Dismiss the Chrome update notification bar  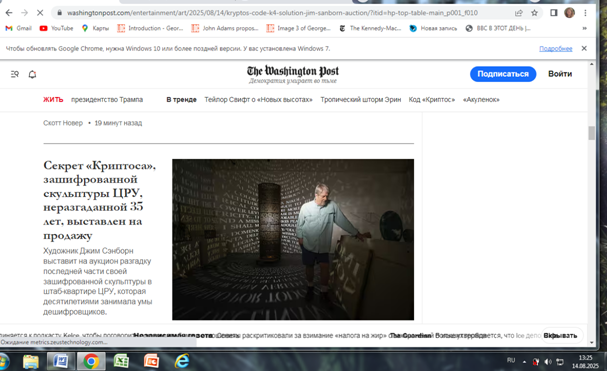click(584, 48)
